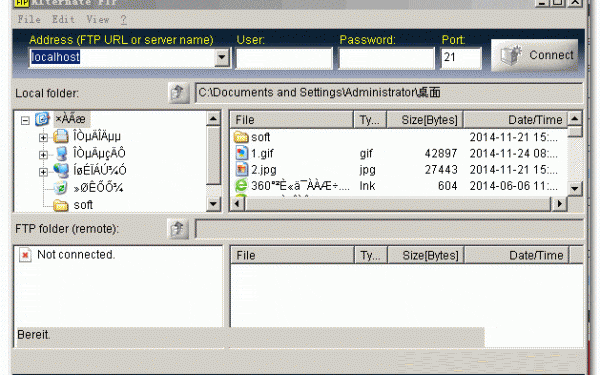Open the question mark help menu
The width and height of the screenshot is (600, 375).
124,20
